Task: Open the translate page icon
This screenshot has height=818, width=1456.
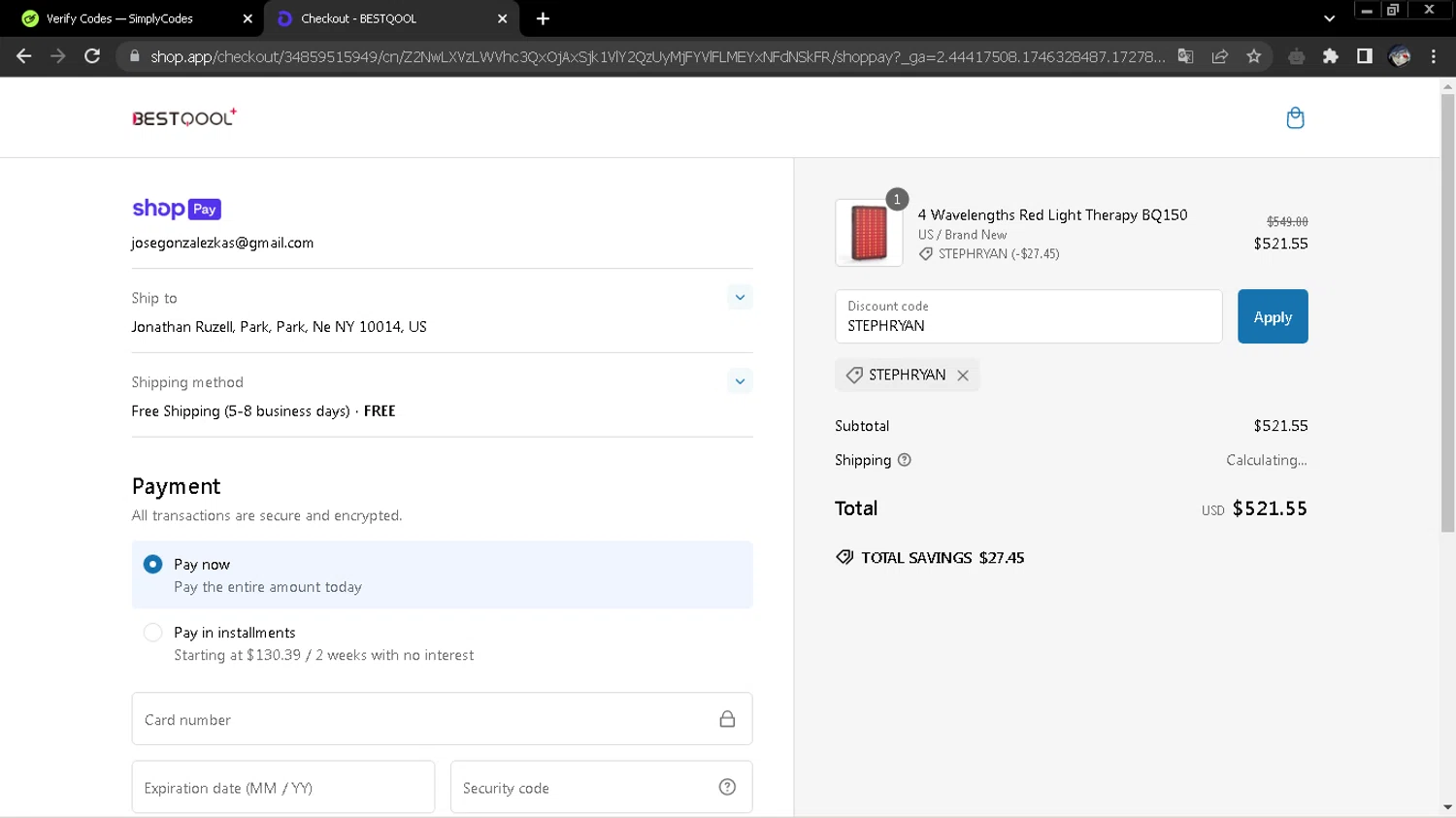Action: click(1186, 56)
